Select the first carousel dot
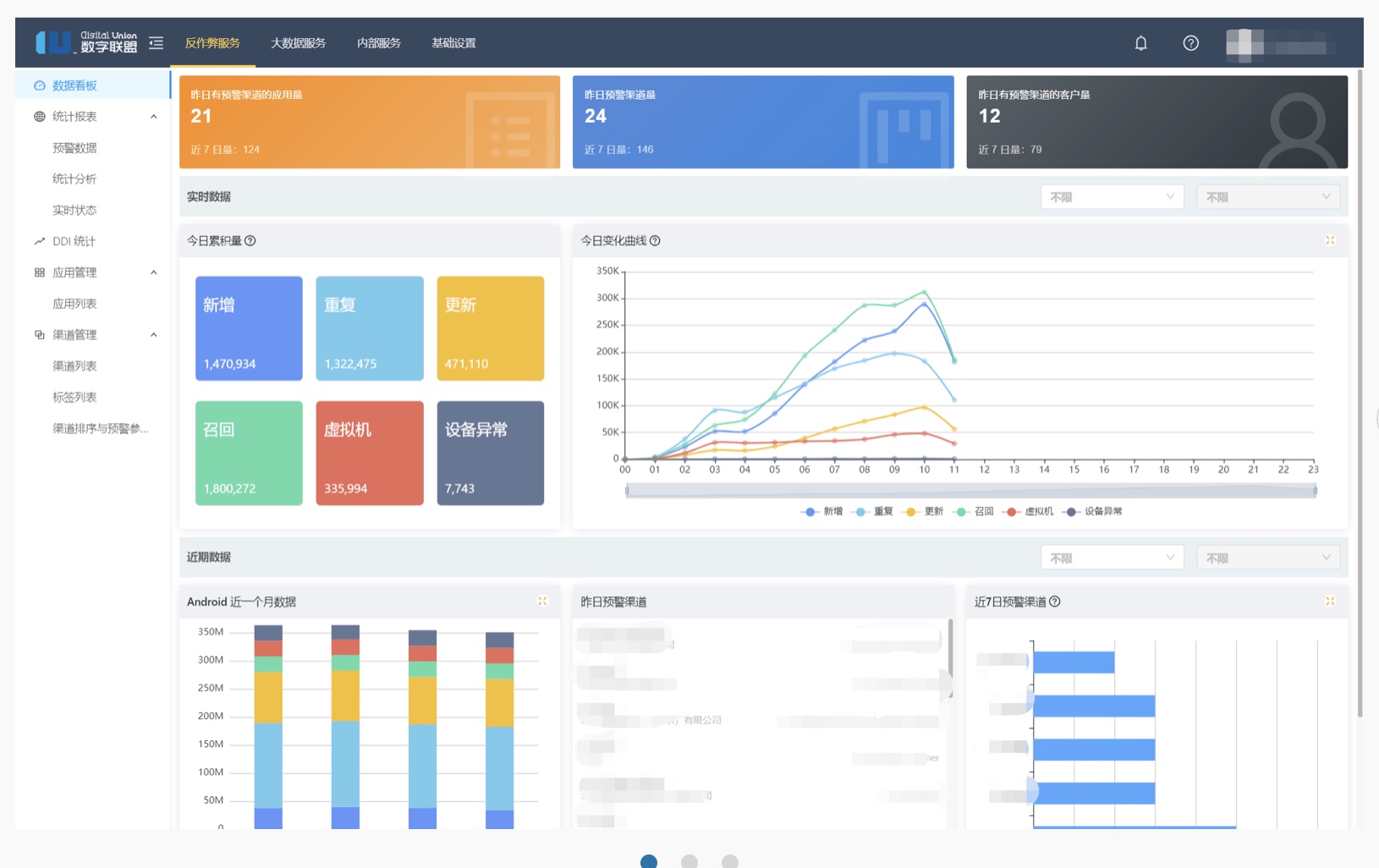This screenshot has height=868, width=1379. tap(649, 862)
